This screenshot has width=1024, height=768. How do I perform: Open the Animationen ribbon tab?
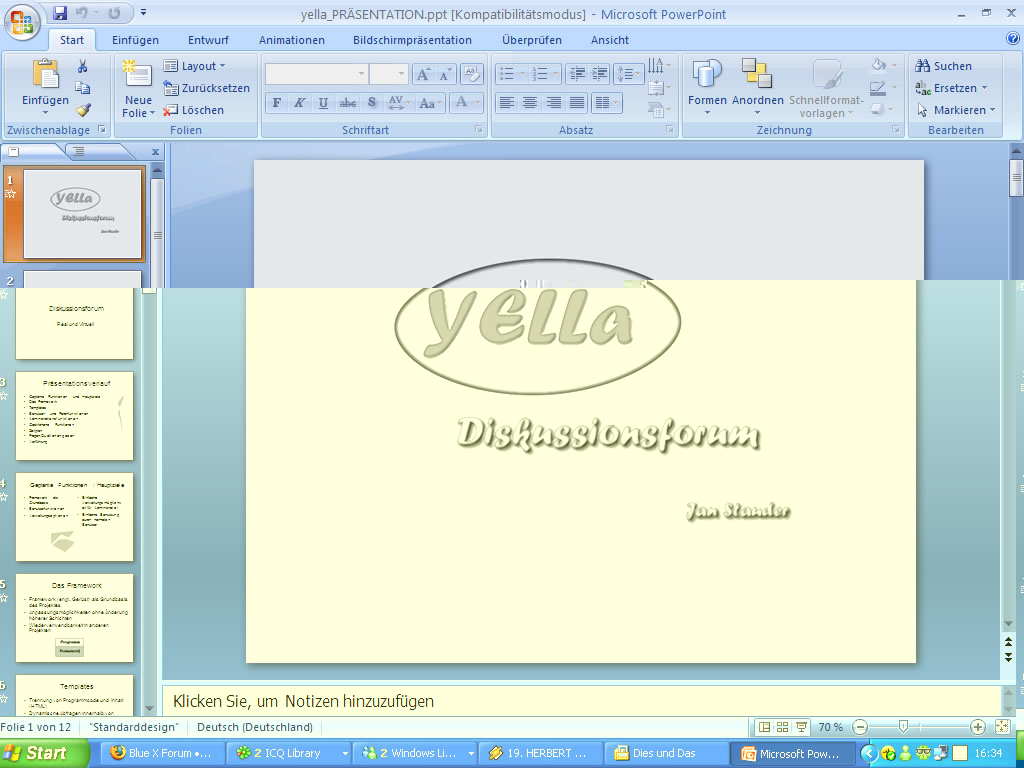pyautogui.click(x=291, y=40)
